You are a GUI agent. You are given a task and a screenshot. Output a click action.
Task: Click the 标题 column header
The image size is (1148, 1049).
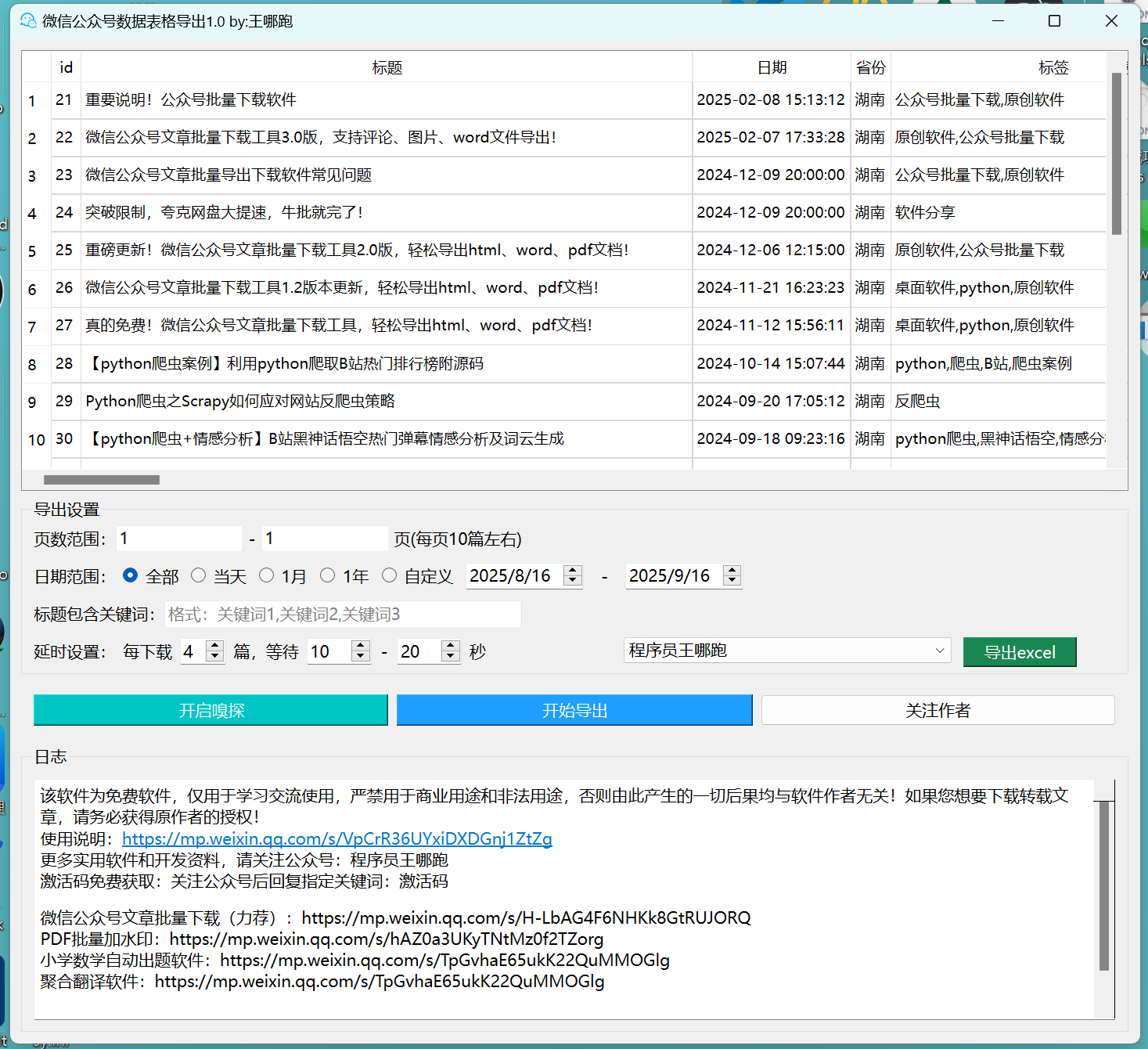tap(387, 67)
